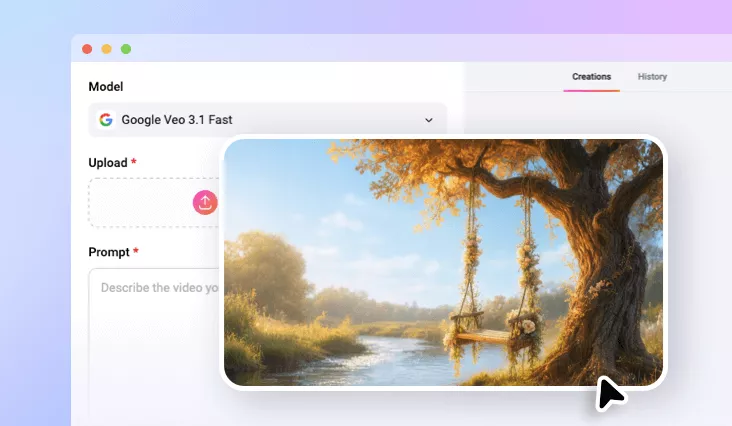The height and width of the screenshot is (426, 732).
Task: Click the Google G logo icon
Action: pos(106,120)
